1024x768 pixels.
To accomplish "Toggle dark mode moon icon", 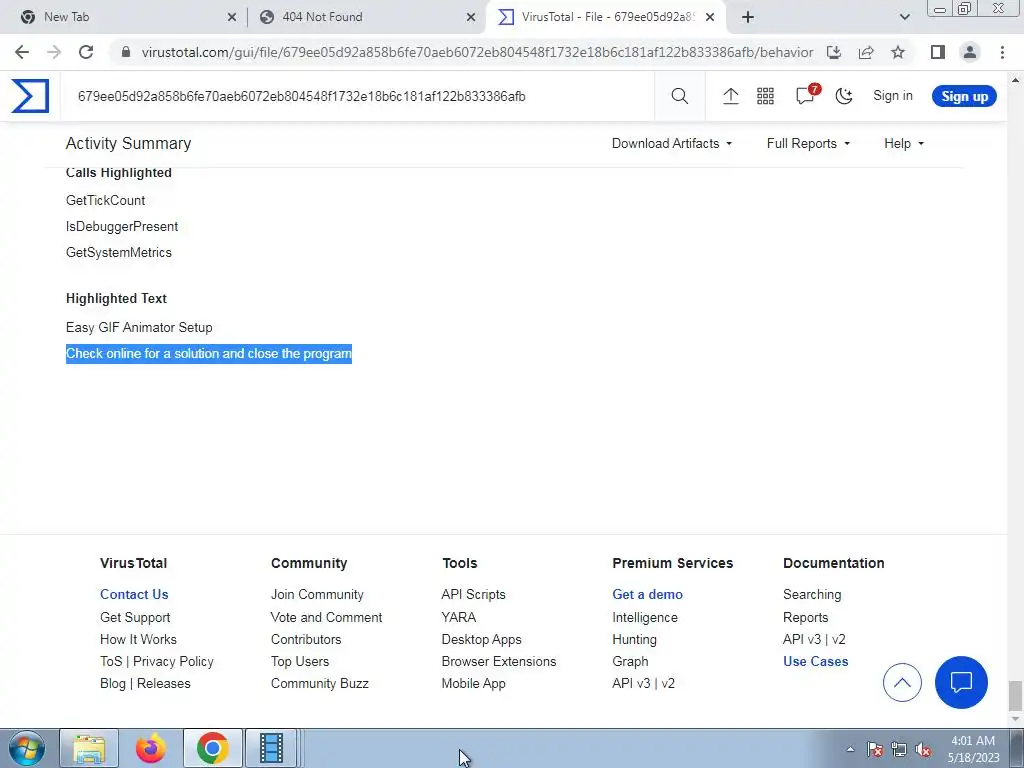I will click(x=844, y=97).
